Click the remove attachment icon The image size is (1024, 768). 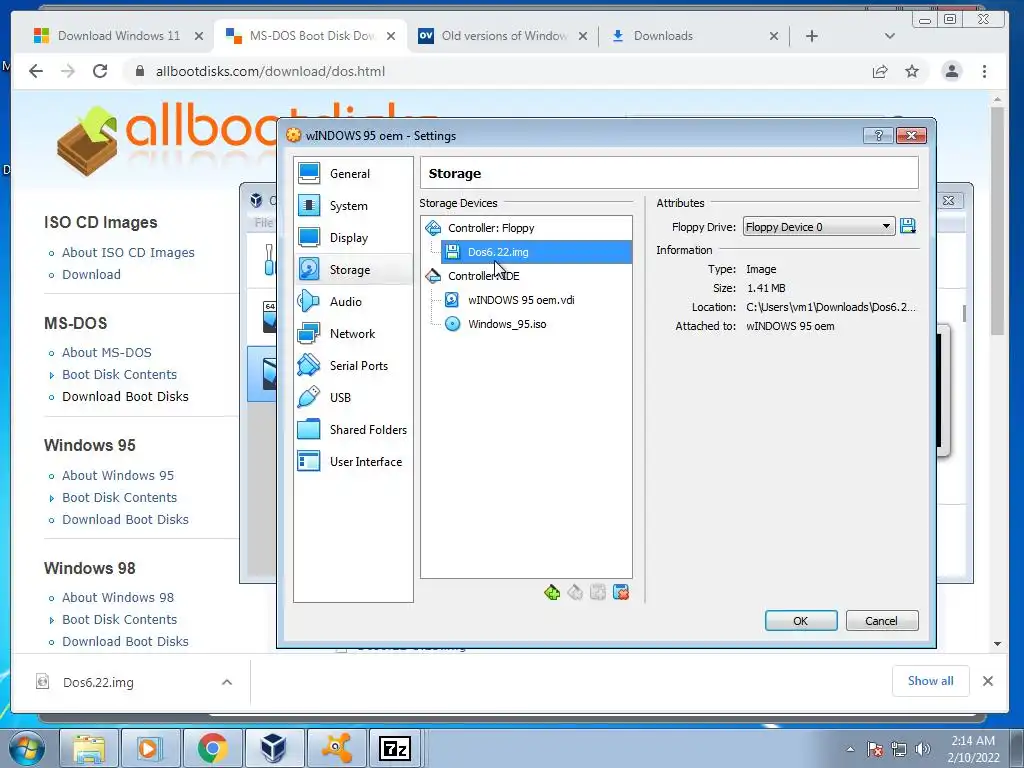(621, 592)
